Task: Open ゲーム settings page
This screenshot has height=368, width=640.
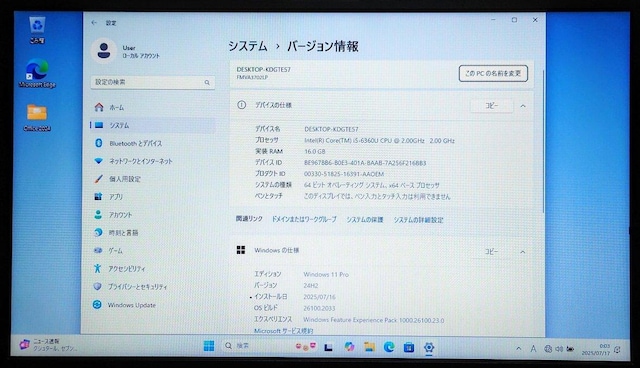Action: (153, 251)
